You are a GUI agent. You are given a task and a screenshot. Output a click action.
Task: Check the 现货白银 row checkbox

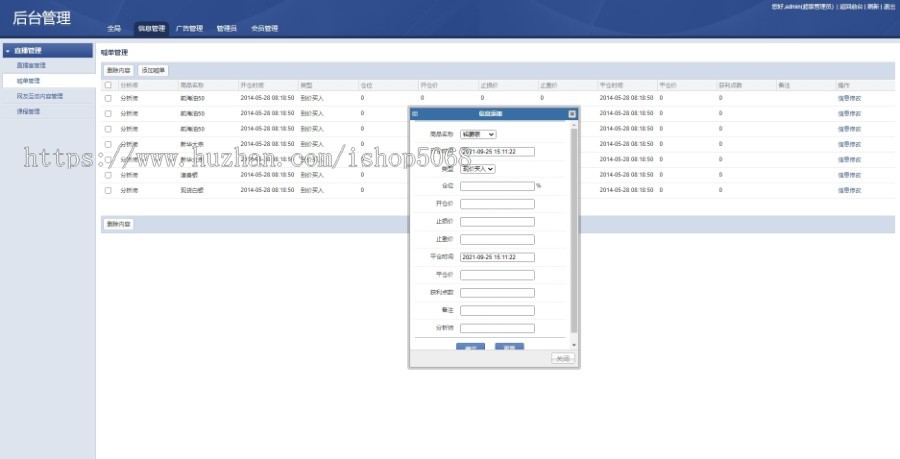pos(108,190)
